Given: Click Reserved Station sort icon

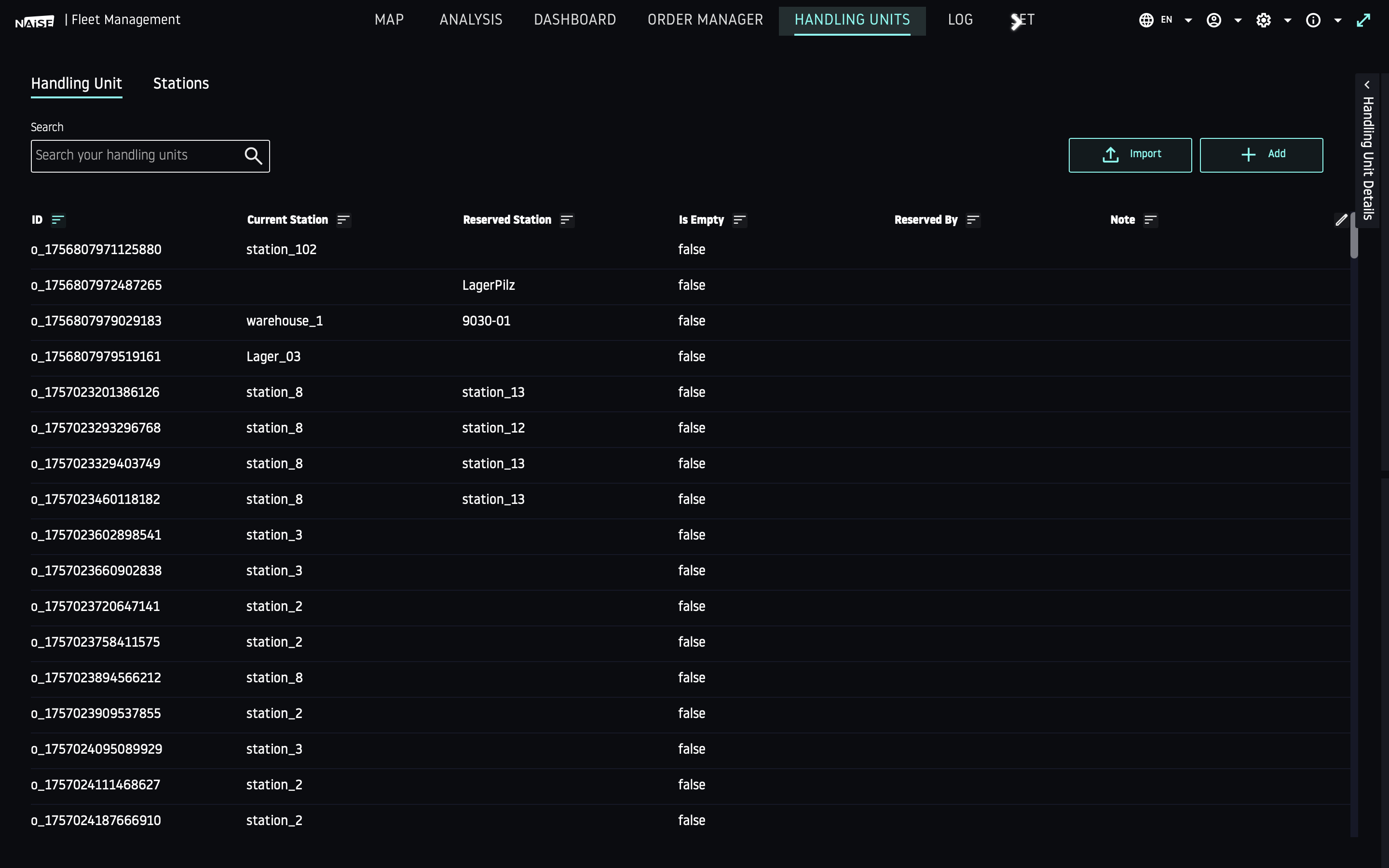Looking at the screenshot, I should pyautogui.click(x=567, y=220).
